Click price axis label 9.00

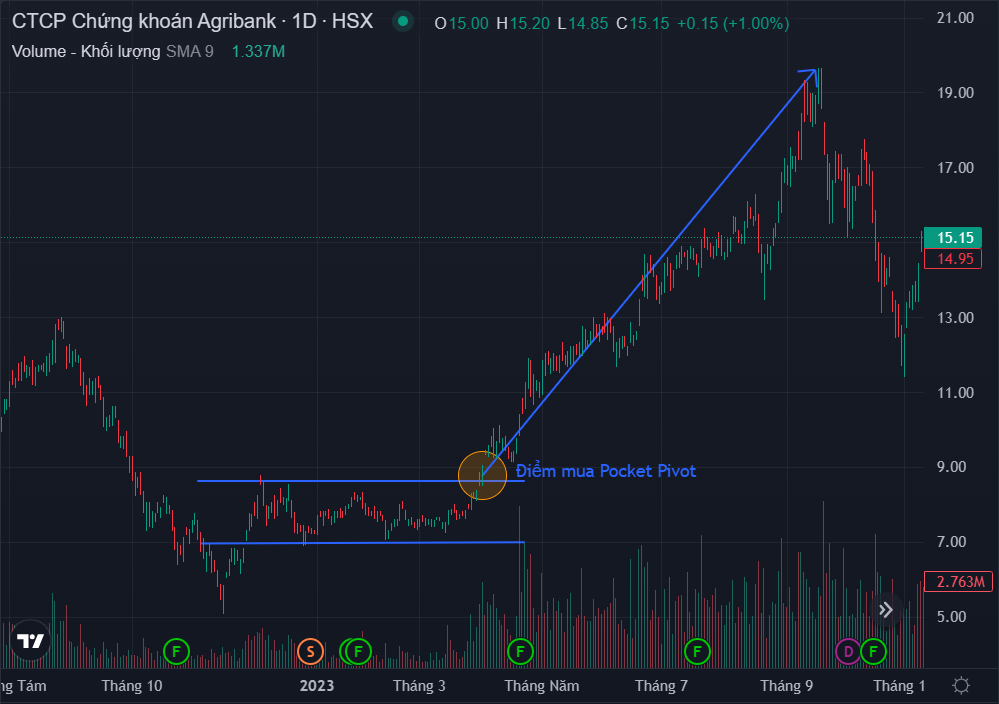(951, 467)
